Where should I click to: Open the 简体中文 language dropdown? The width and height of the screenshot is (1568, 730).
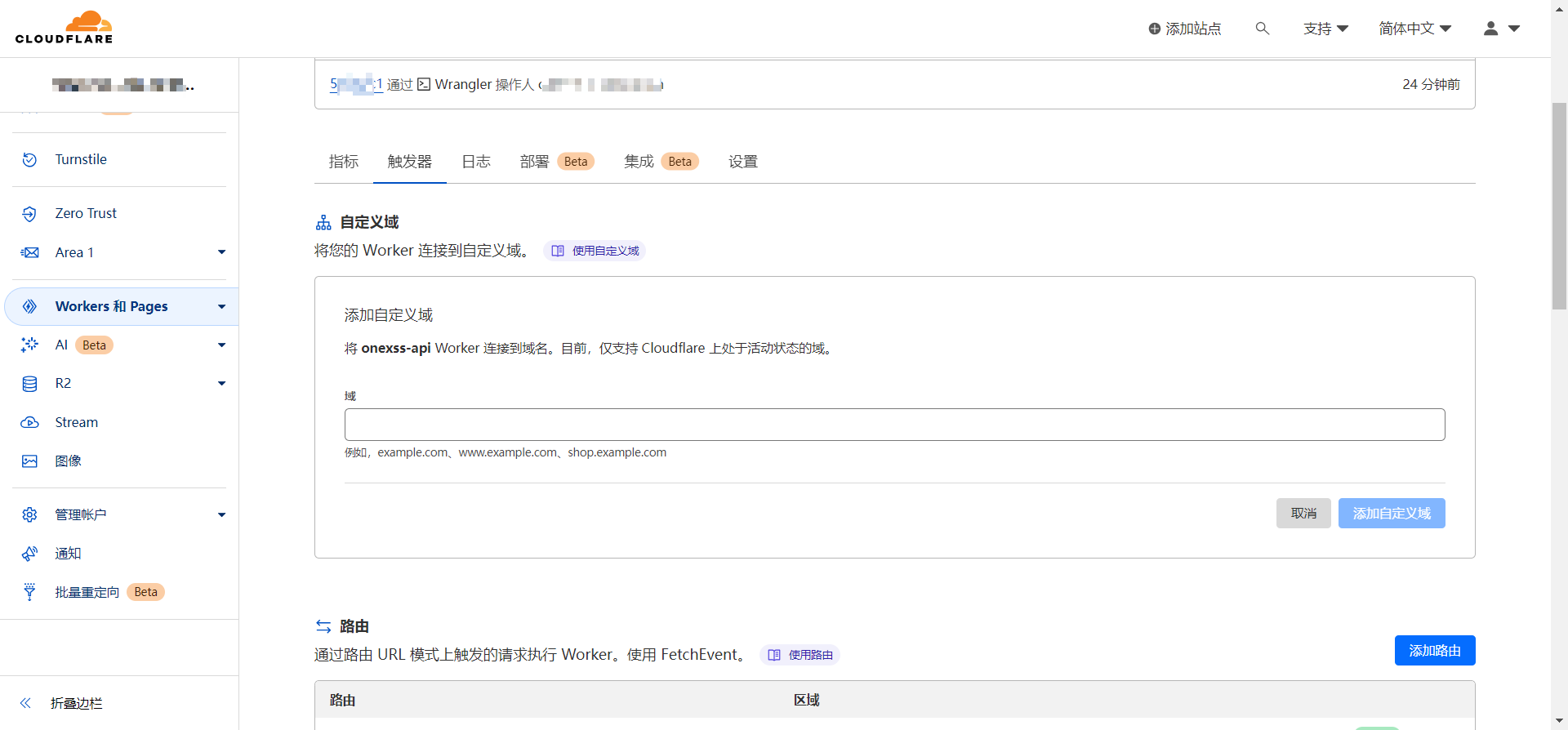1414,29
